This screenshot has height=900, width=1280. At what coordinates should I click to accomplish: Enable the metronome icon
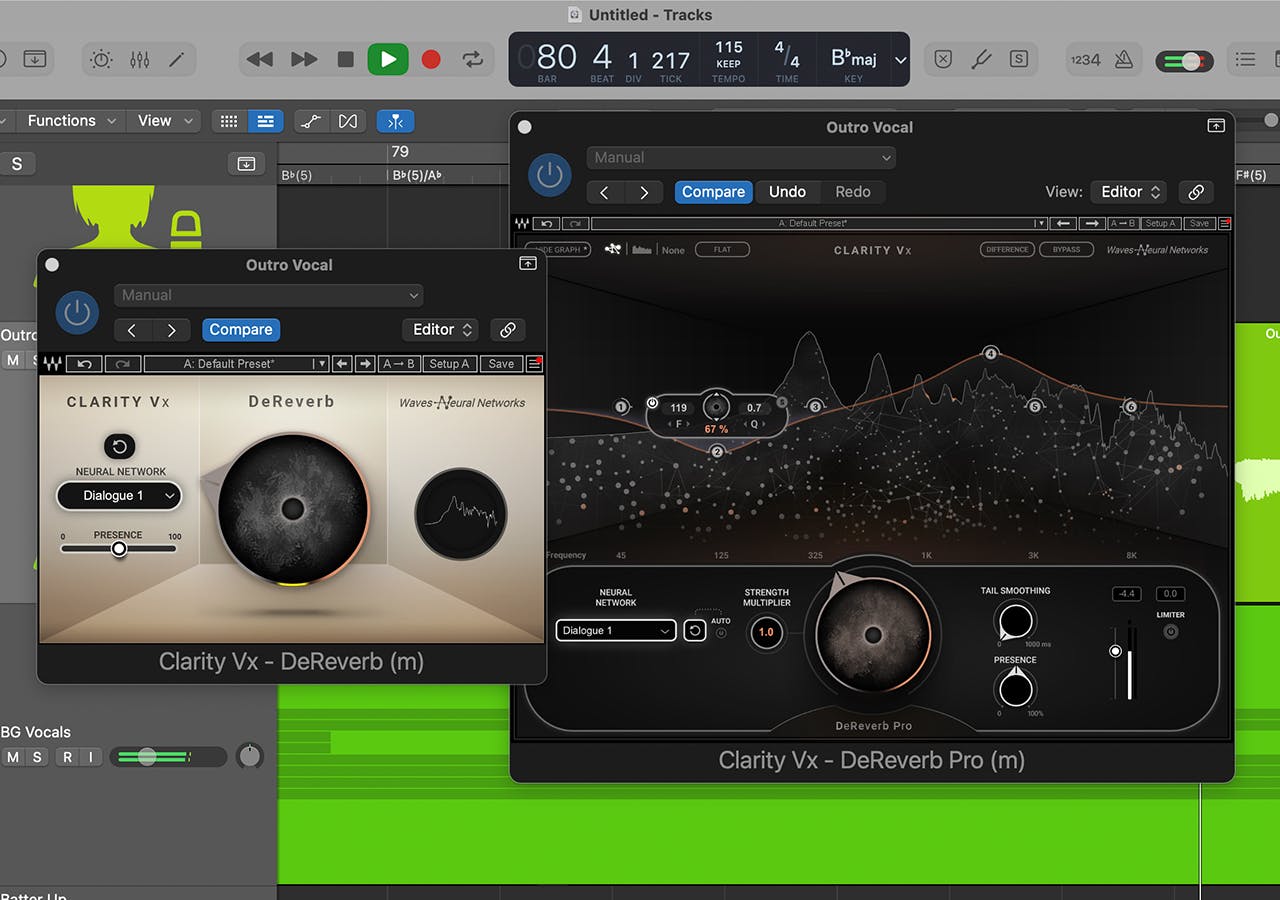point(1123,59)
